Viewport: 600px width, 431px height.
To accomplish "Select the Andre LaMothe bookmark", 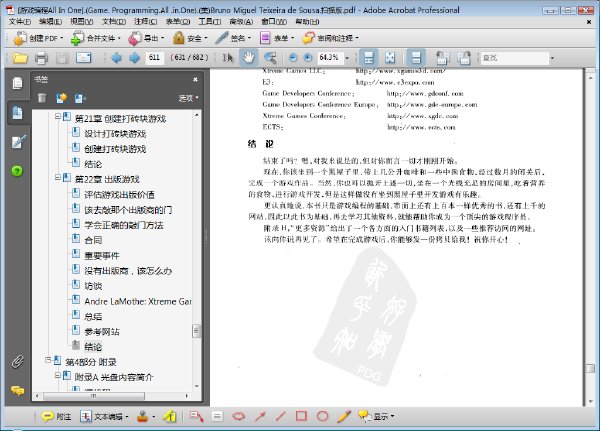I will [x=138, y=302].
